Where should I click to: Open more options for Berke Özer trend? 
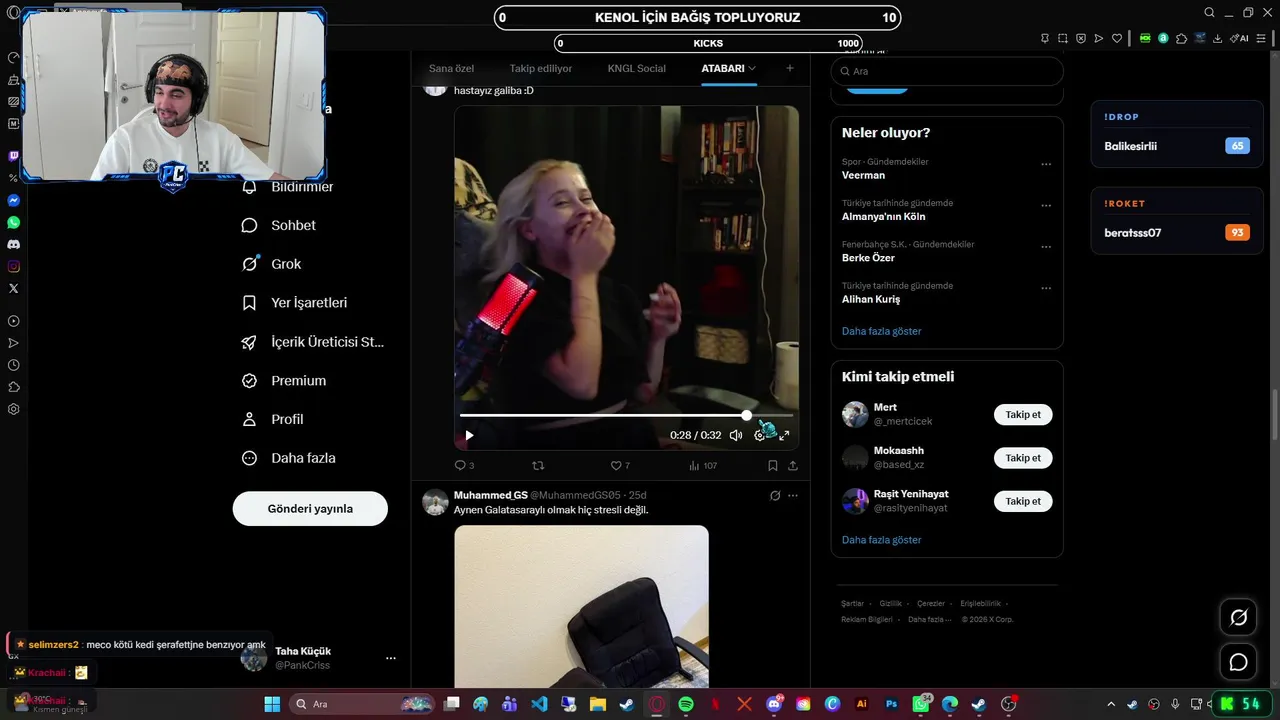pyautogui.click(x=1046, y=247)
